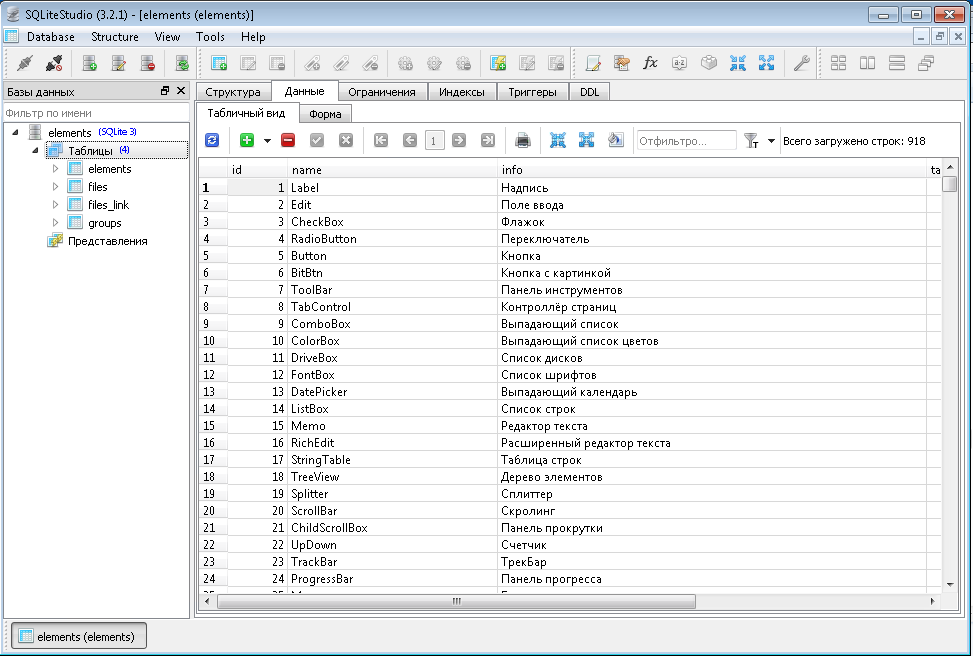973x656 pixels.
Task: Click the elements (elements) taskbar button
Action: (78, 637)
